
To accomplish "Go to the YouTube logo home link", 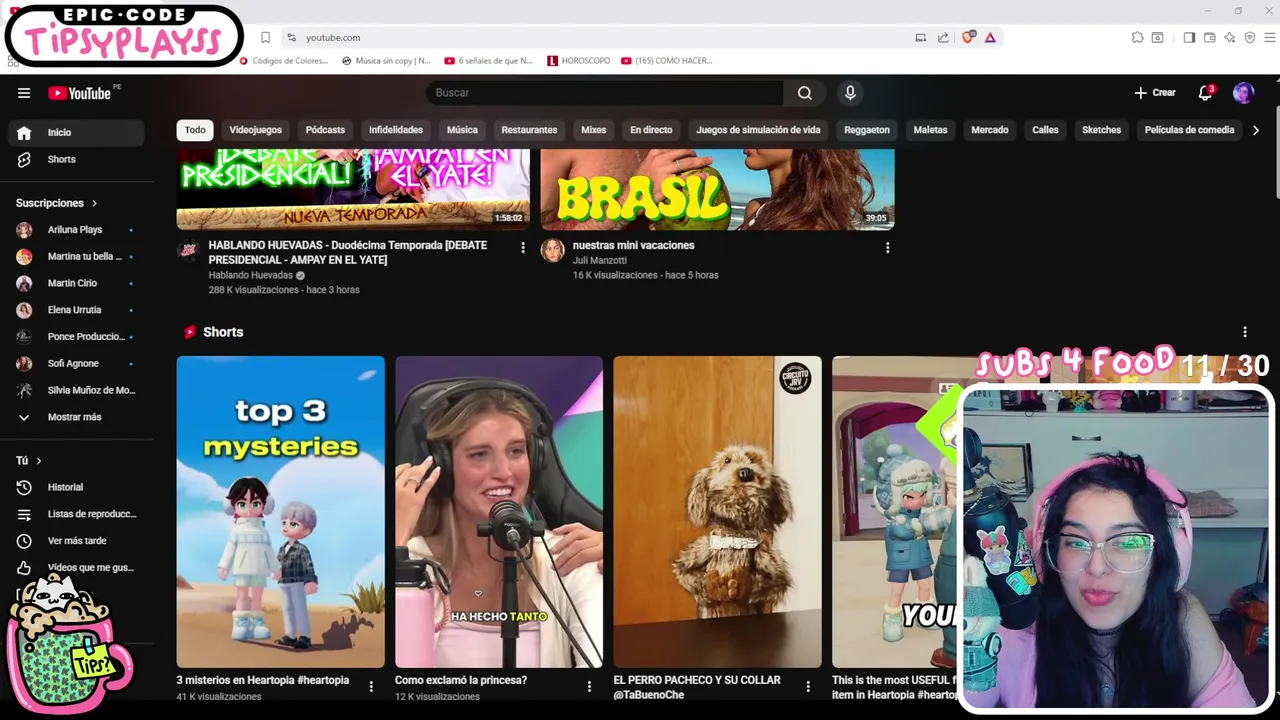I will point(80,93).
